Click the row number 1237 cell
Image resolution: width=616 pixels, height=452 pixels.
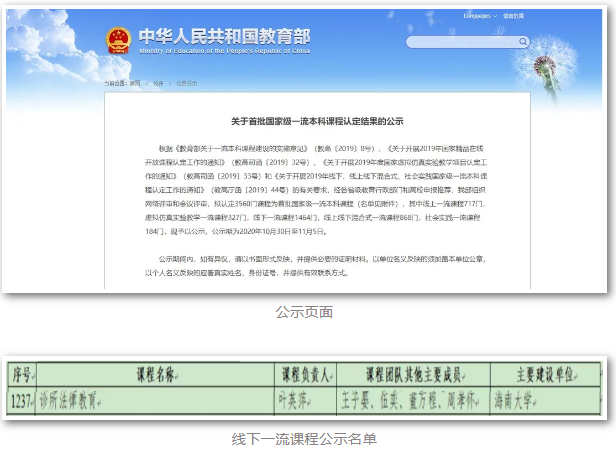(22, 398)
